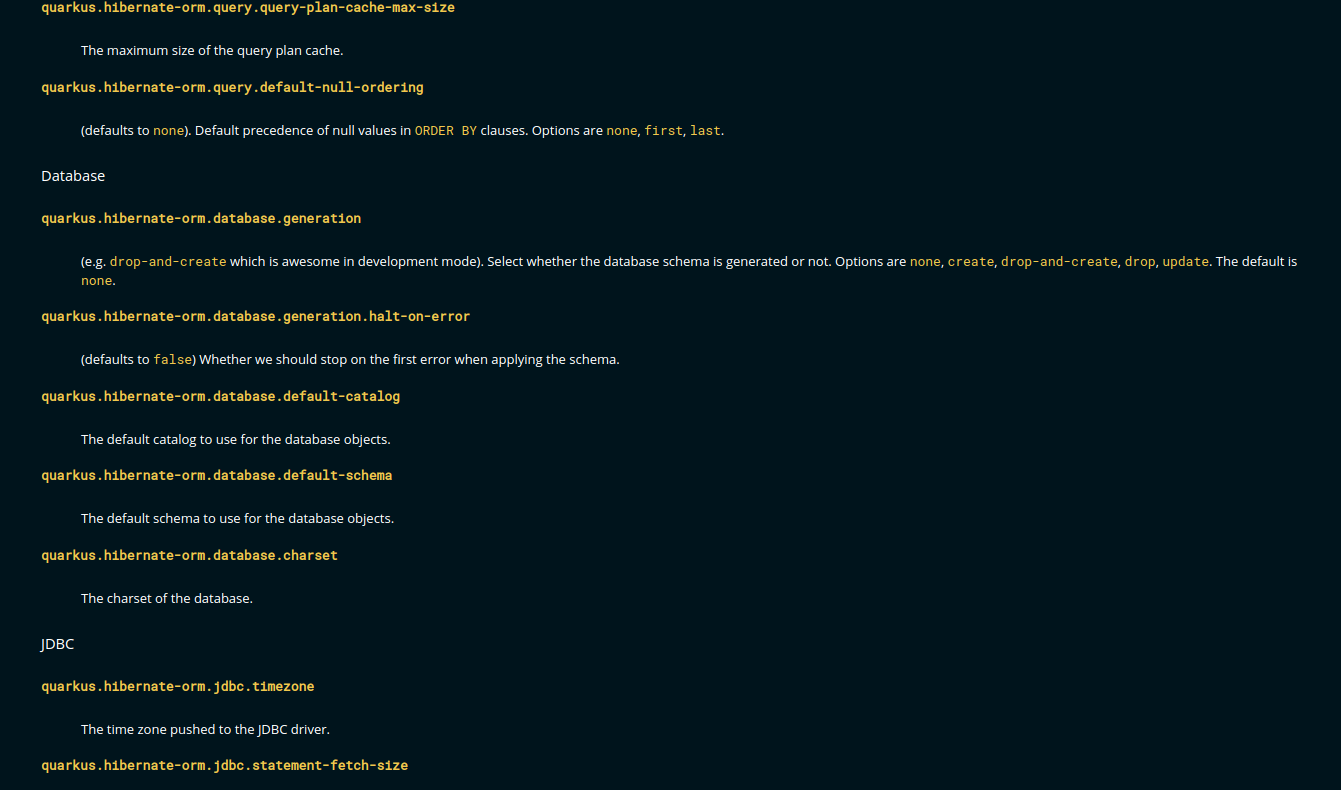Click the jdbc.statement-fetch-size property heading

click(x=224, y=765)
